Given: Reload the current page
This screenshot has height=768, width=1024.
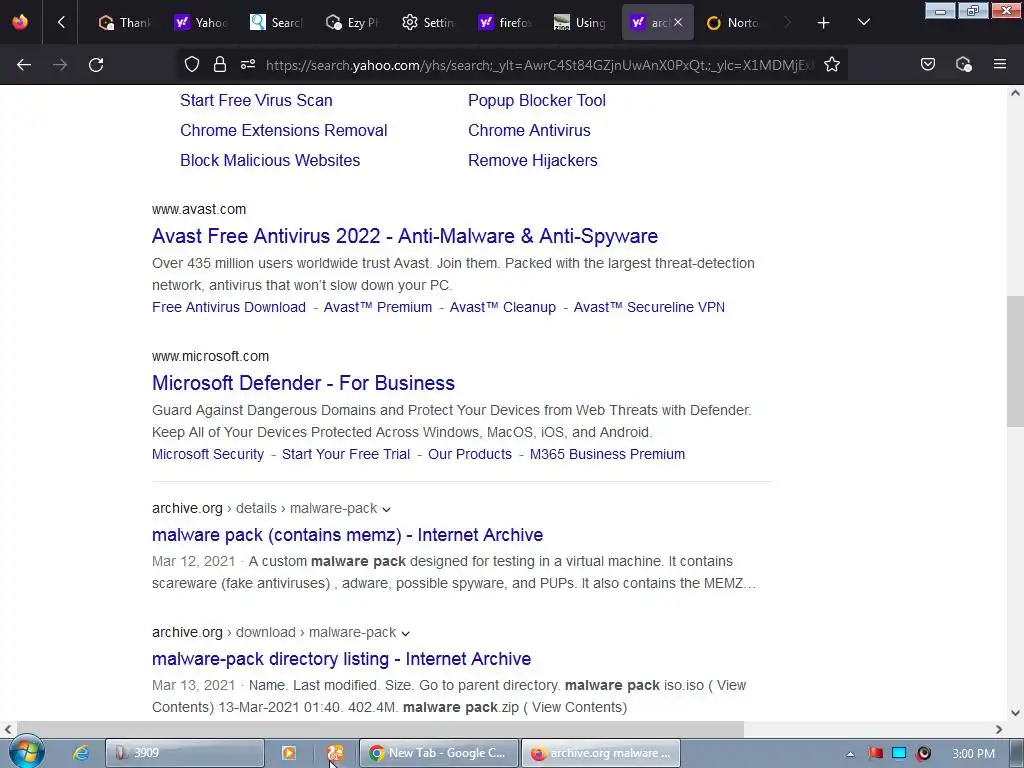Looking at the screenshot, I should click(x=96, y=65).
